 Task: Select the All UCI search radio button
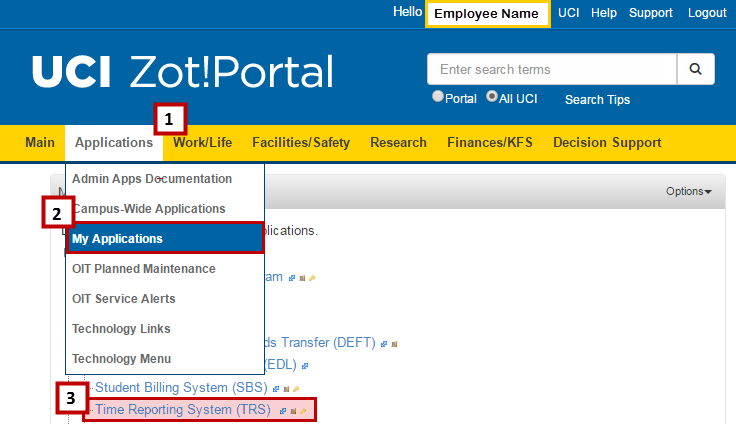[491, 96]
